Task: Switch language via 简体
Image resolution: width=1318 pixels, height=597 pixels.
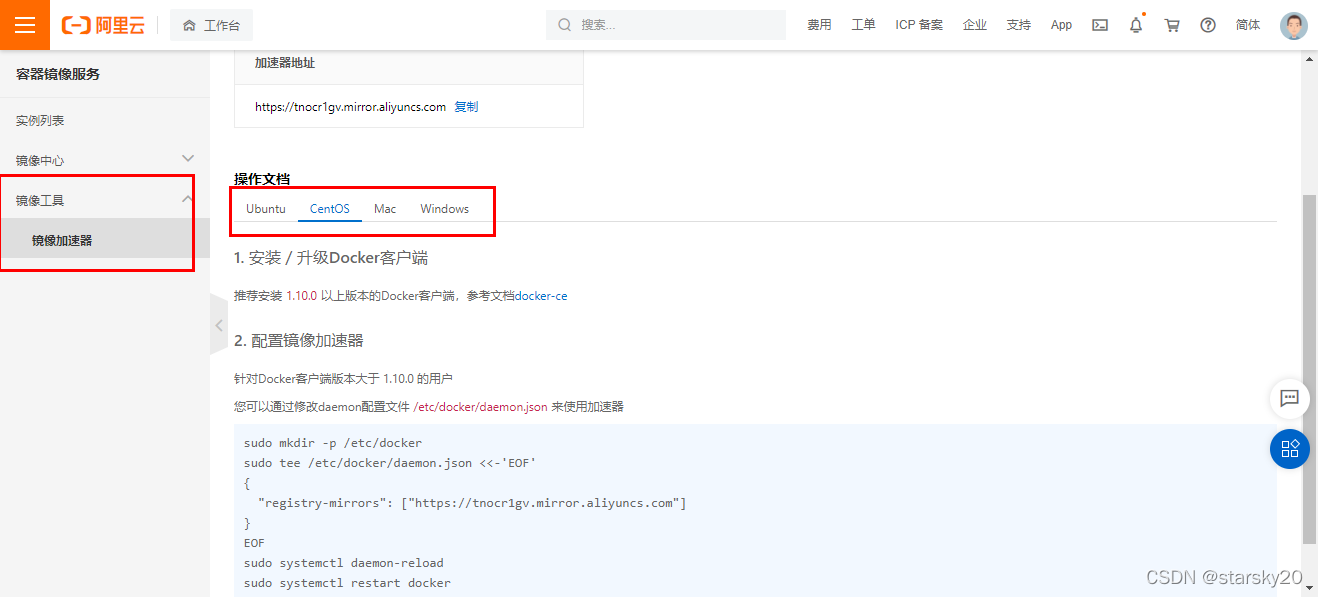Action: click(1248, 25)
